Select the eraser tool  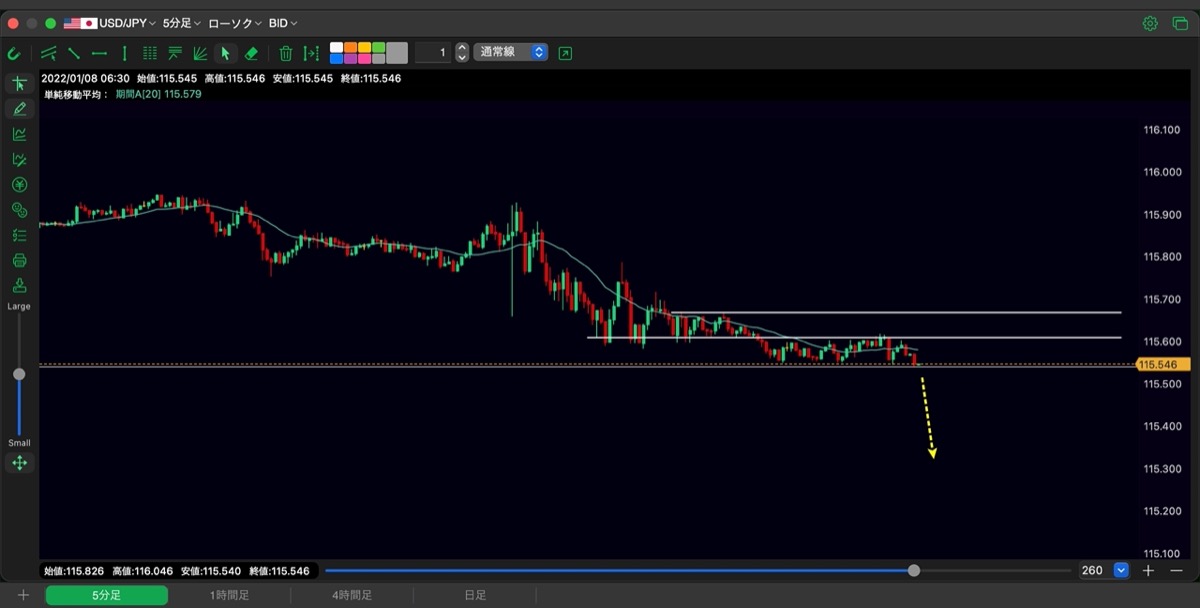pyautogui.click(x=251, y=53)
